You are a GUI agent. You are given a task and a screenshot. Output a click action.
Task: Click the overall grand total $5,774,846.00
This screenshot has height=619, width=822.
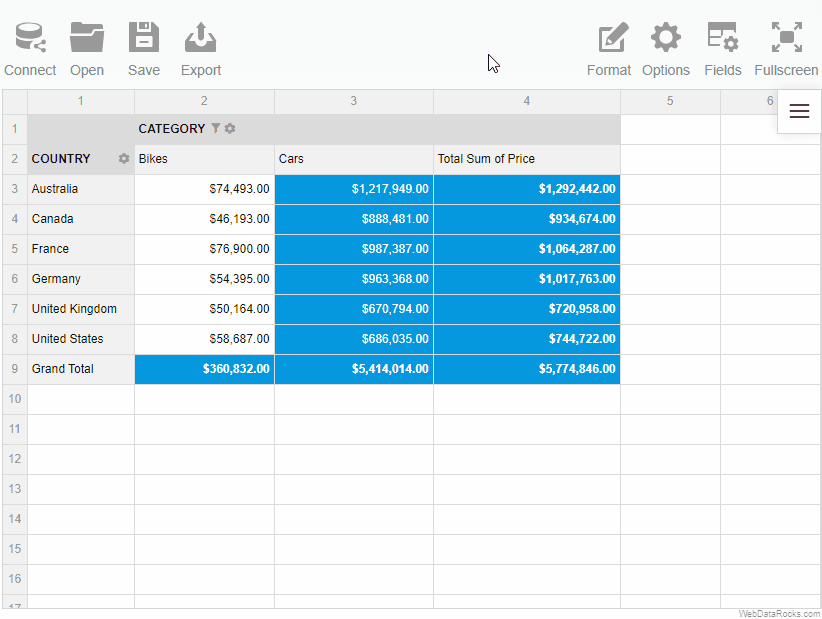pos(527,369)
